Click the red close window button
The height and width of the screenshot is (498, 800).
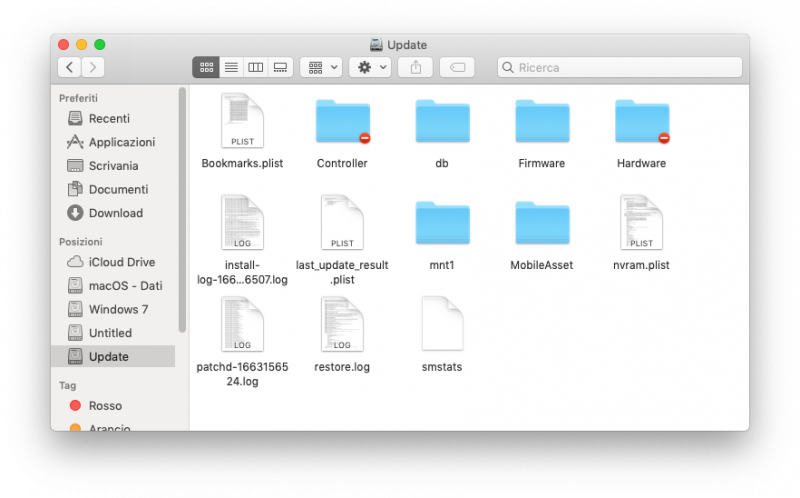tap(63, 45)
